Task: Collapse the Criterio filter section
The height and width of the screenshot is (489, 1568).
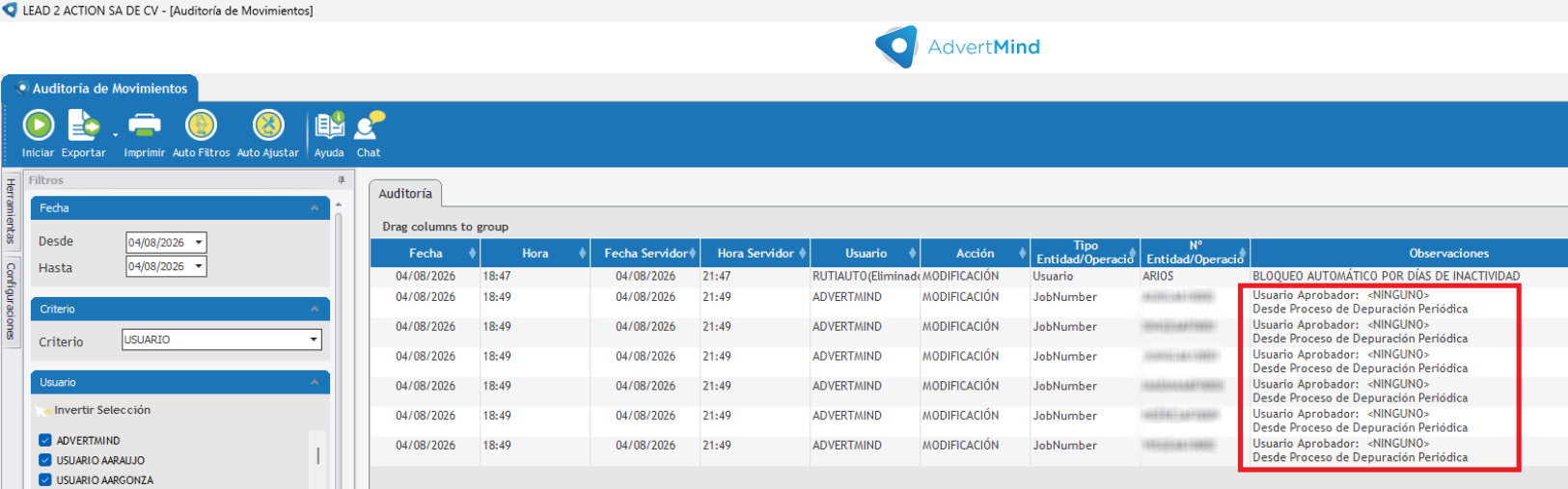Action: [315, 309]
